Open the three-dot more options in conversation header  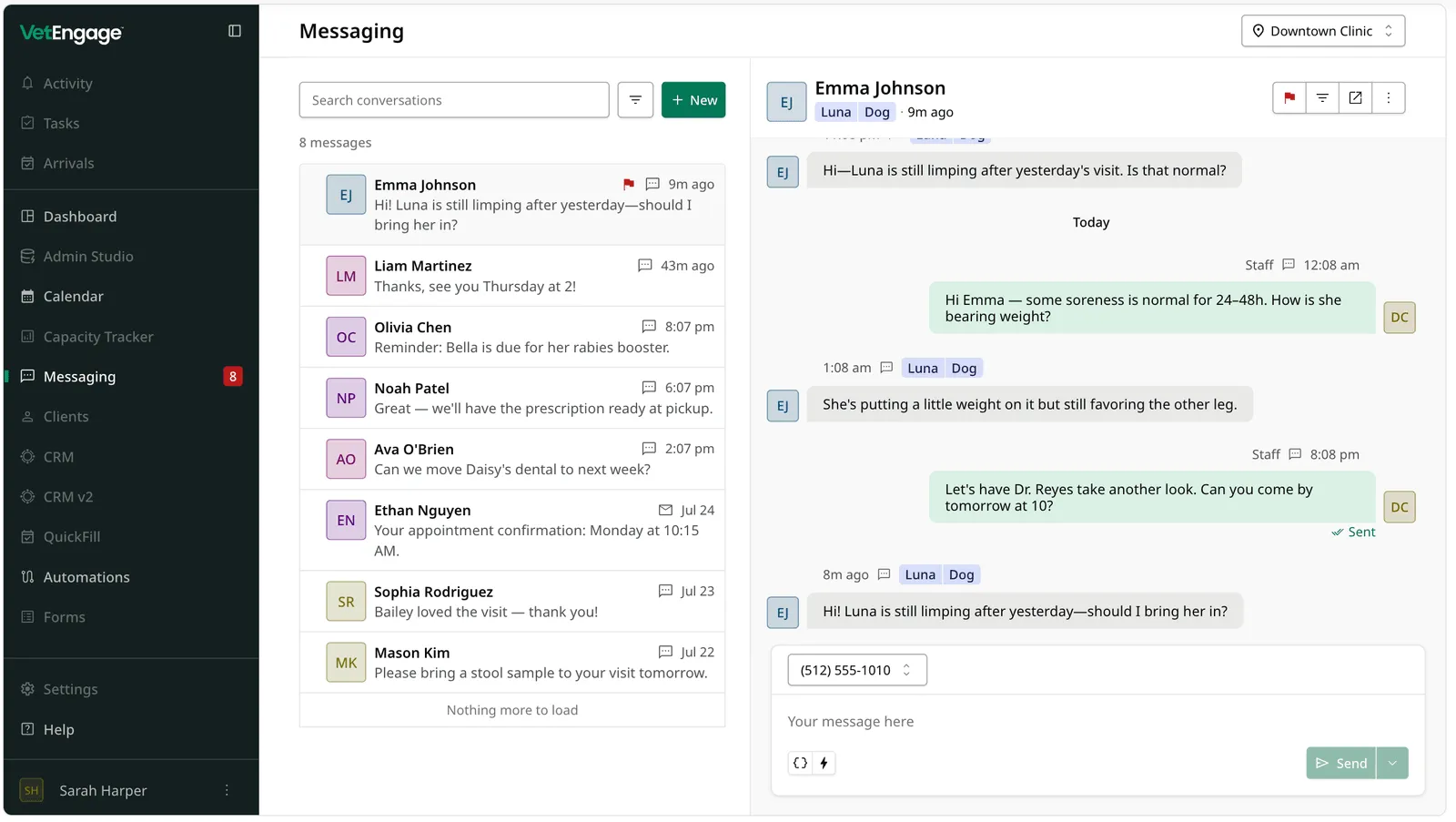[1388, 97]
